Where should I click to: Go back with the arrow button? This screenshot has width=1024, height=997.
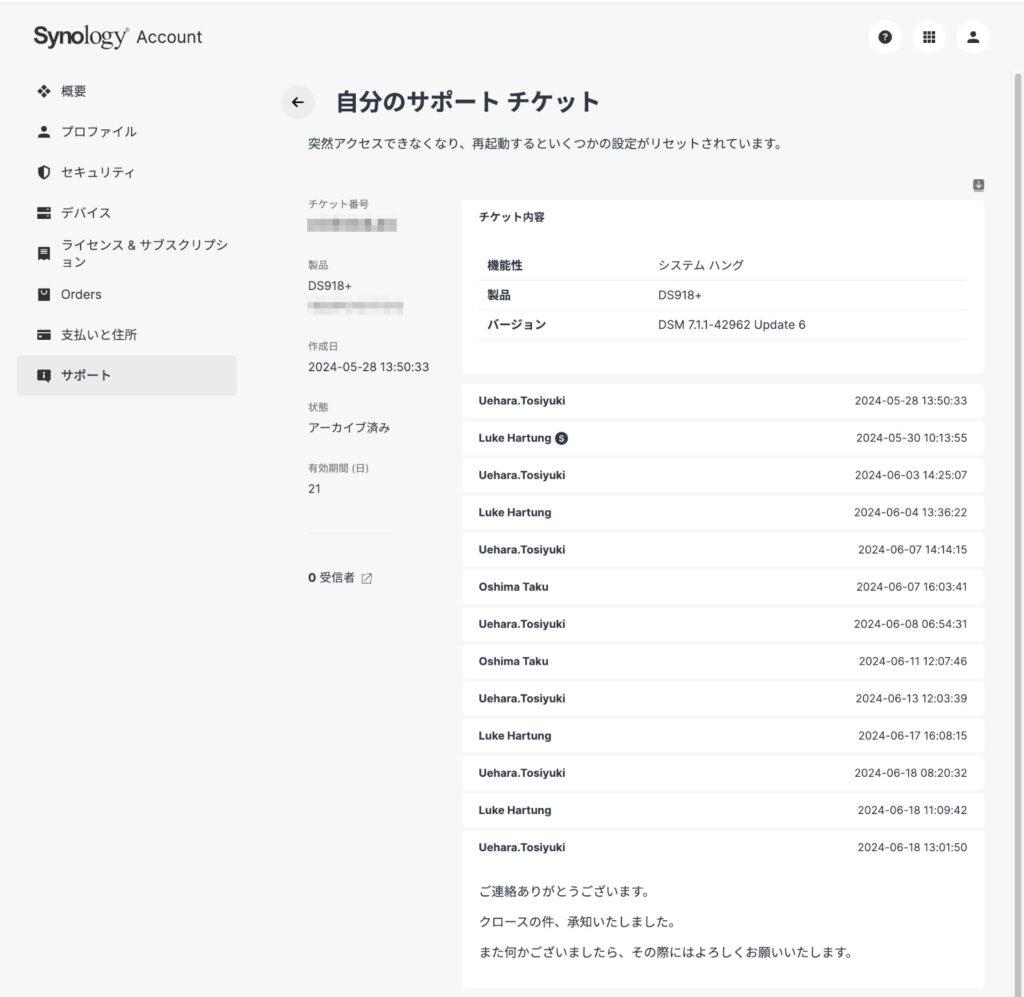[298, 102]
